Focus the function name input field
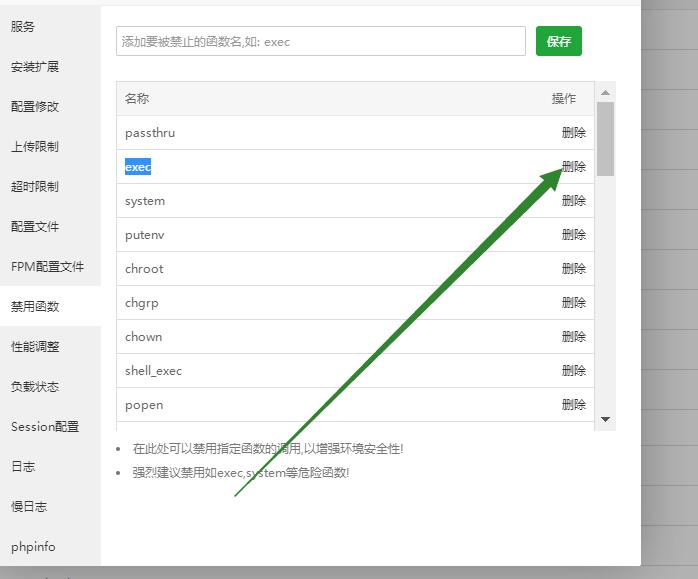 (320, 41)
